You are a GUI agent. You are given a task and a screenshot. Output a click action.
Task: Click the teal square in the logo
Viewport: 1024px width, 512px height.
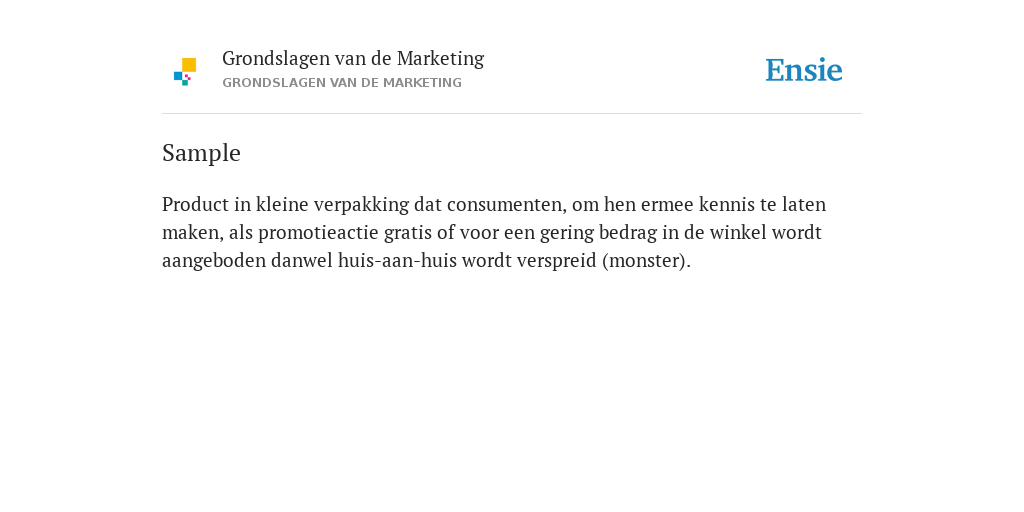[x=185, y=83]
